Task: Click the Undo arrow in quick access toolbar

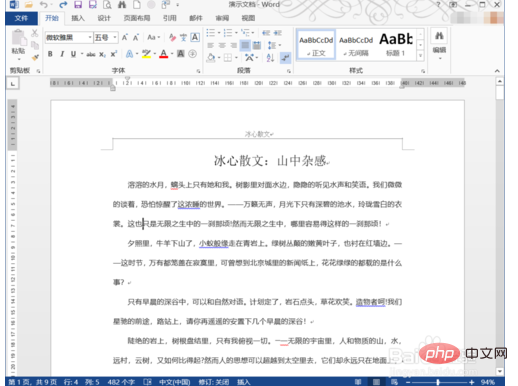Action: [x=43, y=5]
